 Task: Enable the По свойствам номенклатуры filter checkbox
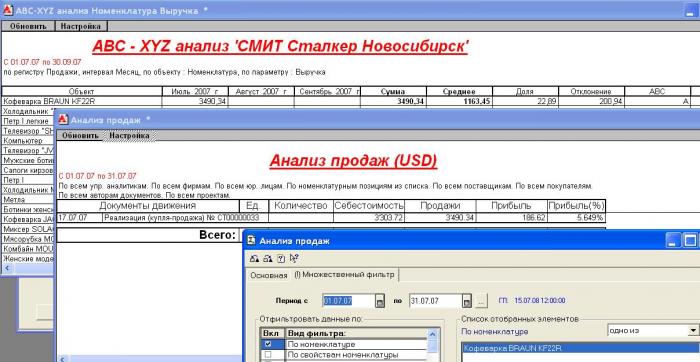coord(268,354)
